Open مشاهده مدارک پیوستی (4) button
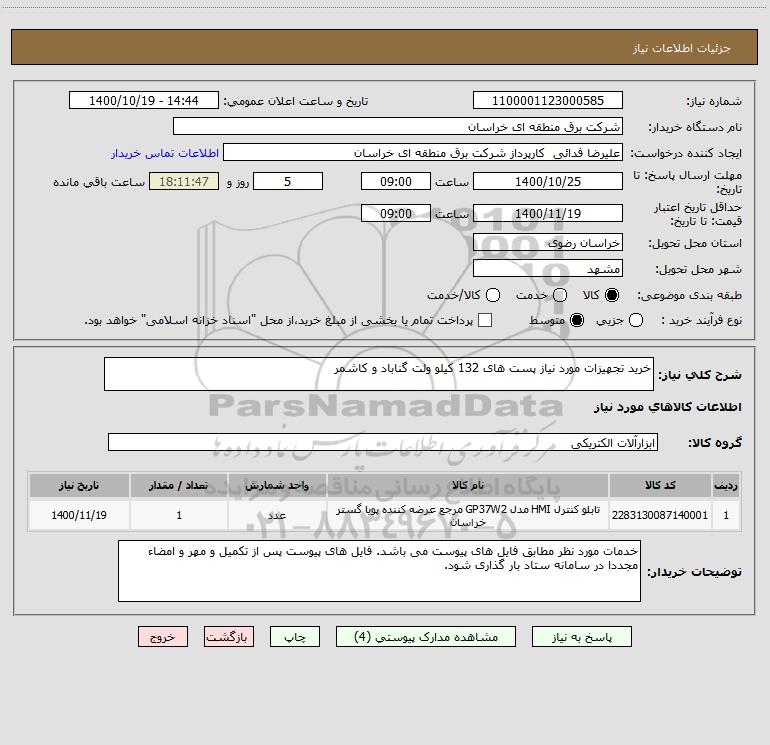The width and height of the screenshot is (770, 745). coord(426,637)
